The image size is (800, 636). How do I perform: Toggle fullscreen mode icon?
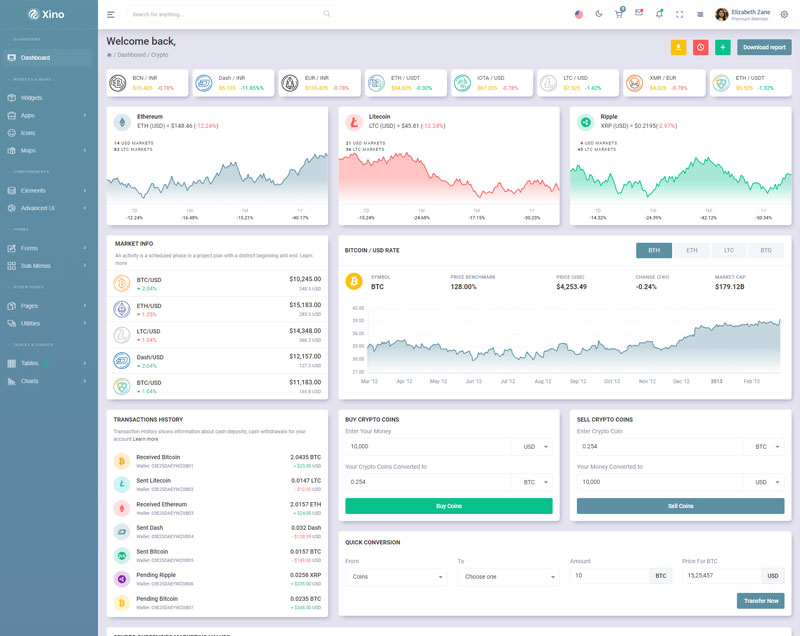click(x=680, y=14)
